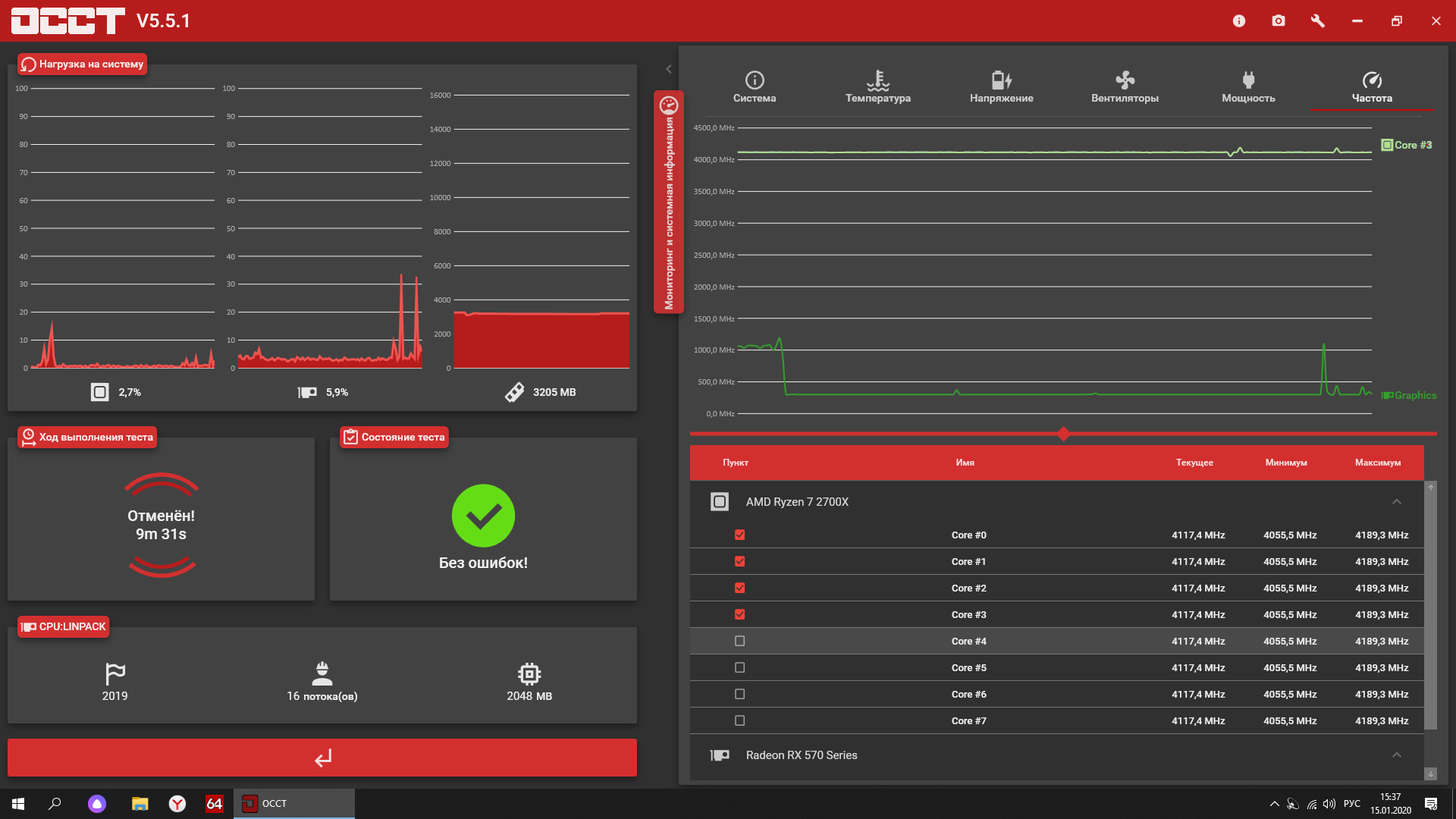Screen dimensions: 1456x819
Task: Open the Yandex browser from taskbar
Action: point(177,804)
